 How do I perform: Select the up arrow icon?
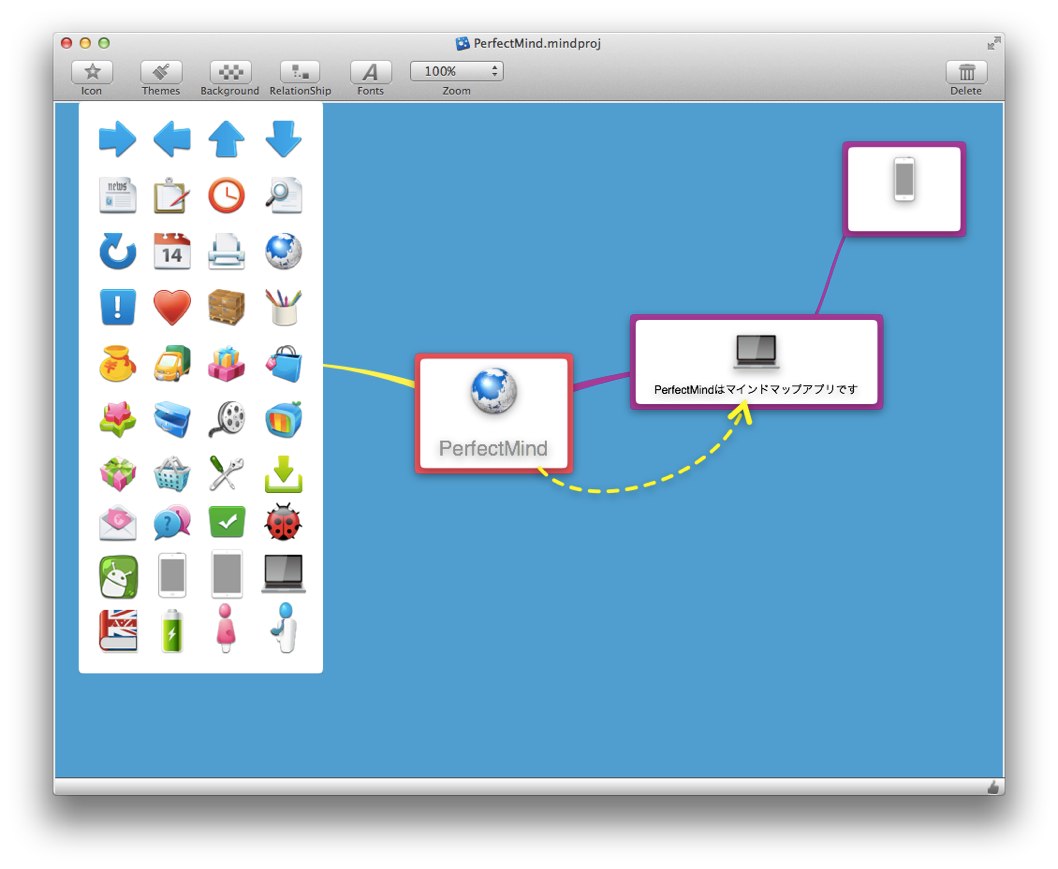227,140
